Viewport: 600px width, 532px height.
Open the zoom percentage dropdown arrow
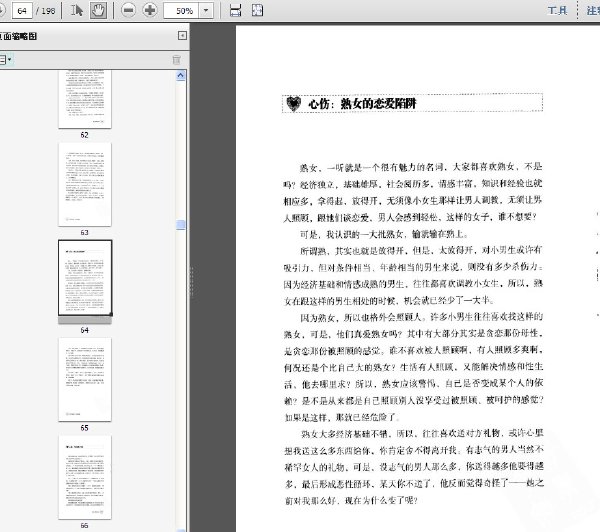click(x=206, y=11)
